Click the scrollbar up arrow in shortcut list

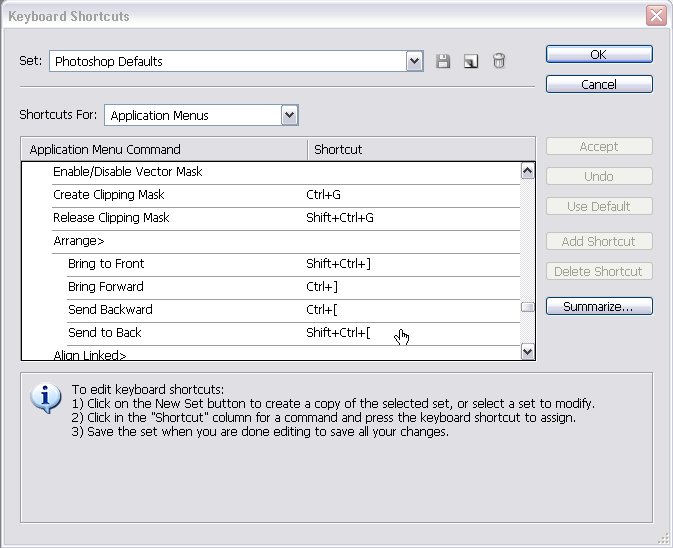tap(527, 171)
